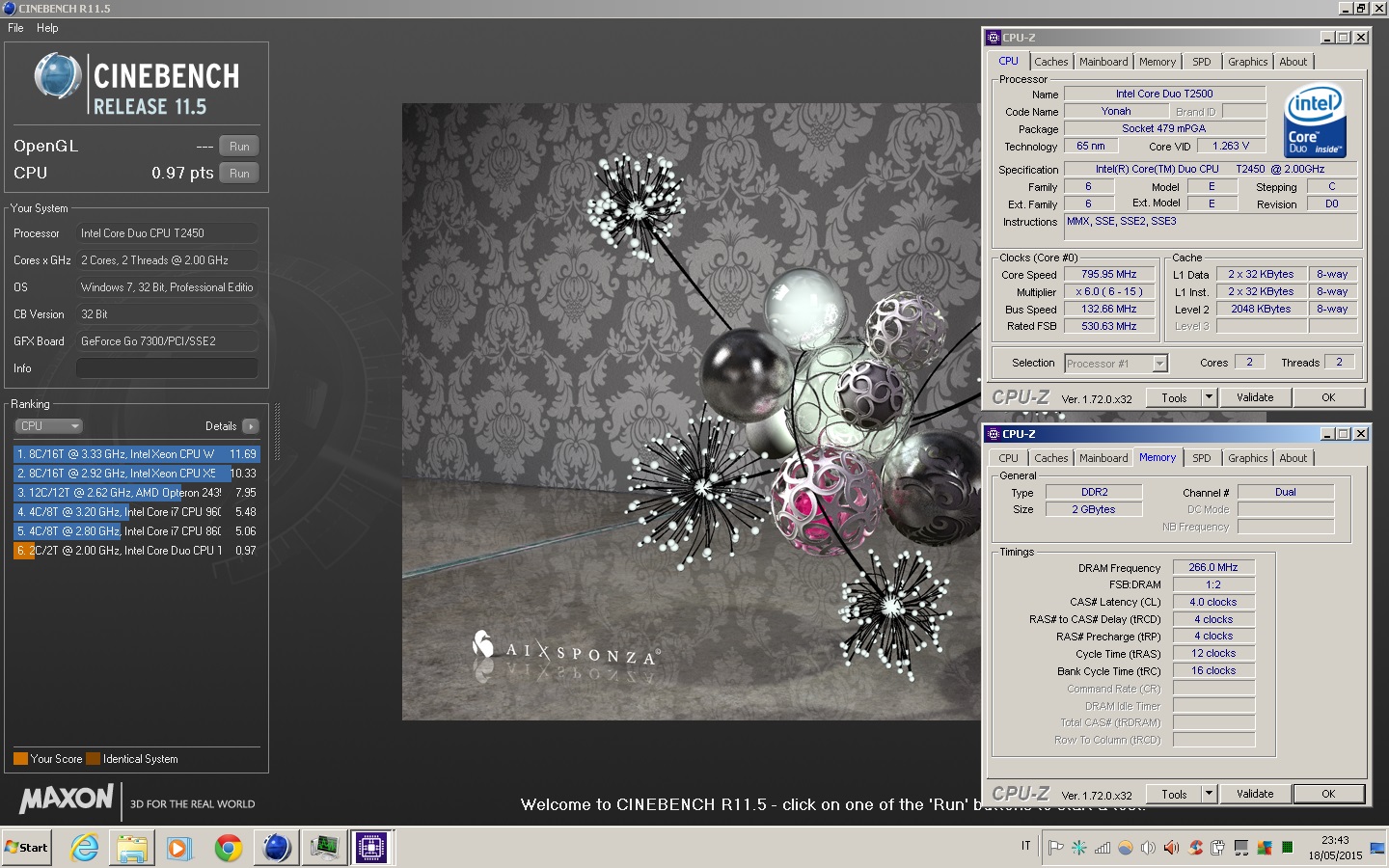Open Mainboard tab in upper CPU-Z
Viewport: 1389px width, 868px height.
(1103, 62)
